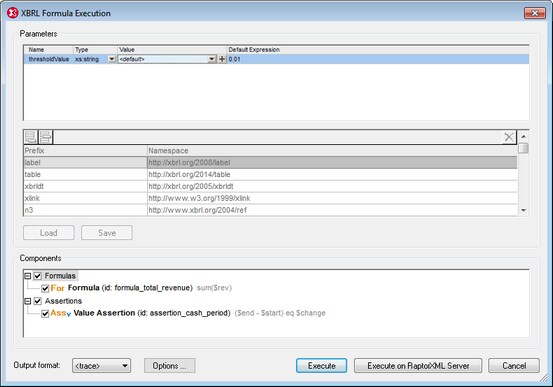Click the Execute button

[321, 366]
